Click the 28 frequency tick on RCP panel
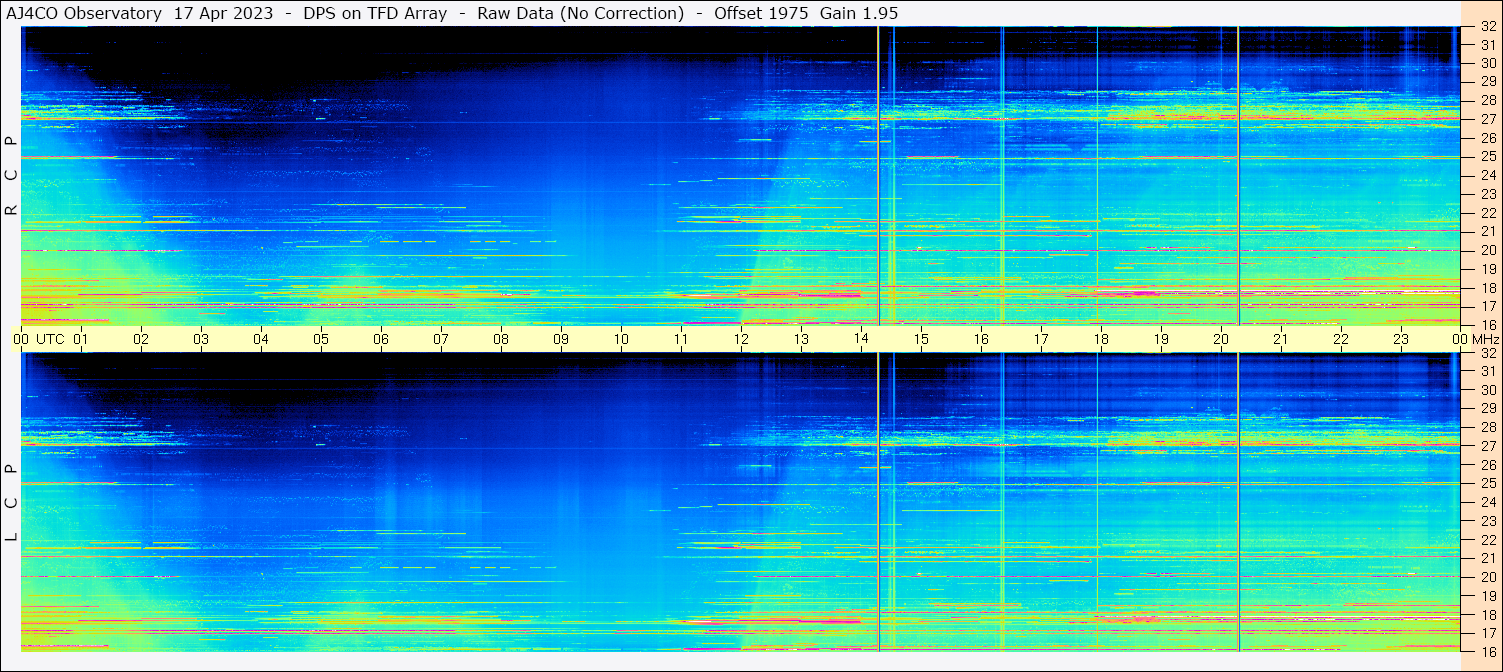Image resolution: width=1503 pixels, height=672 pixels. point(1487,101)
